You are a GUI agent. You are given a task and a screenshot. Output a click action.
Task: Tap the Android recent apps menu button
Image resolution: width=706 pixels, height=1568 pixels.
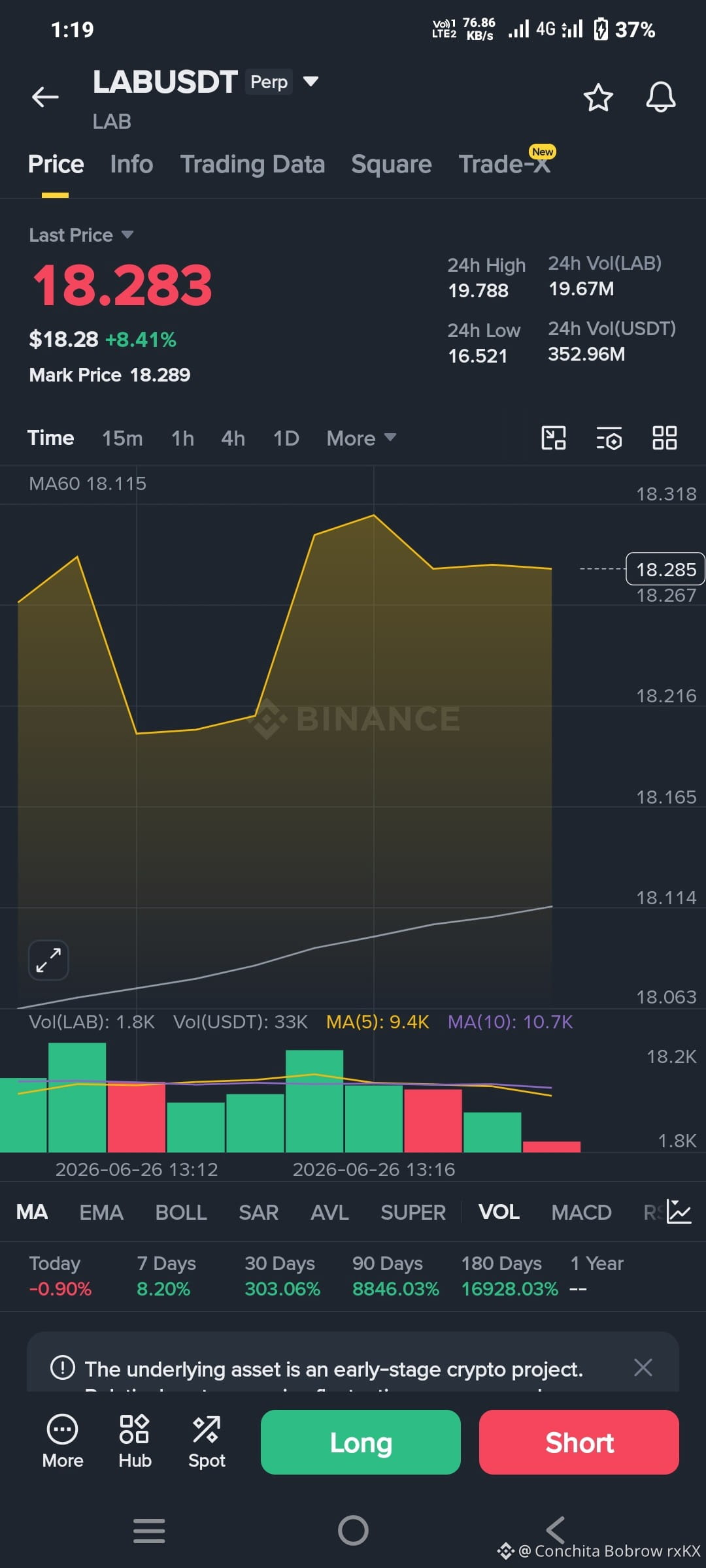coord(149,1530)
